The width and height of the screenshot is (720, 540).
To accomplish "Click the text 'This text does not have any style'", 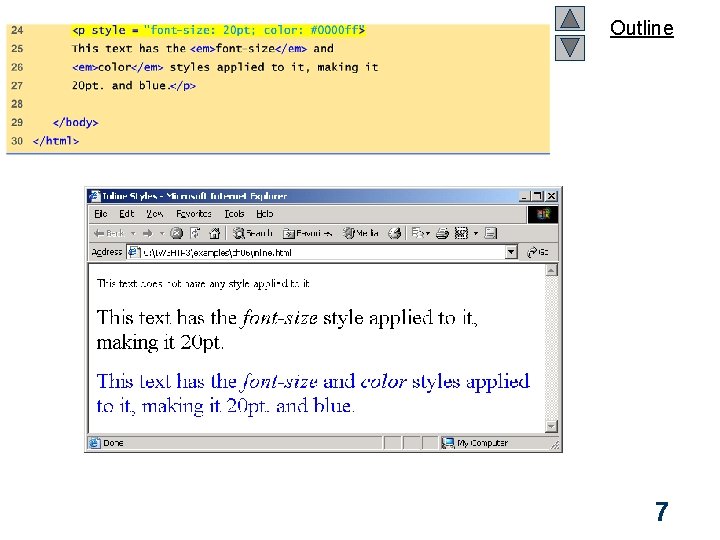I will pyautogui.click(x=173, y=284).
